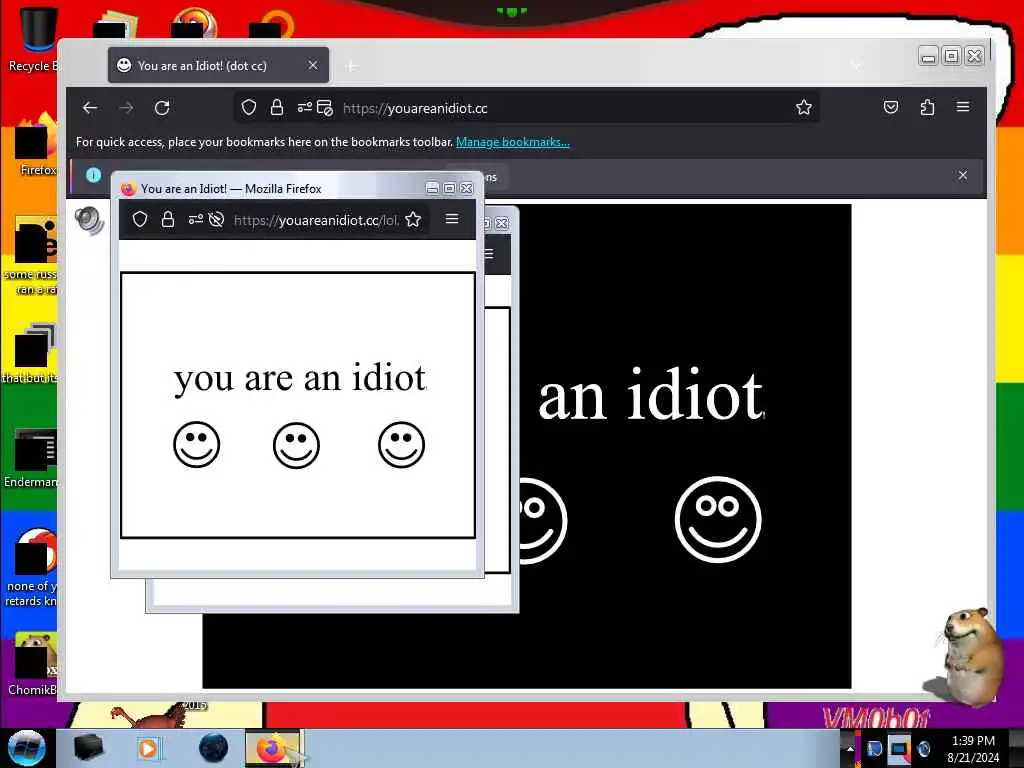This screenshot has width=1024, height=768.
Task: Minimize the front popup Firefox window
Action: pos(432,188)
